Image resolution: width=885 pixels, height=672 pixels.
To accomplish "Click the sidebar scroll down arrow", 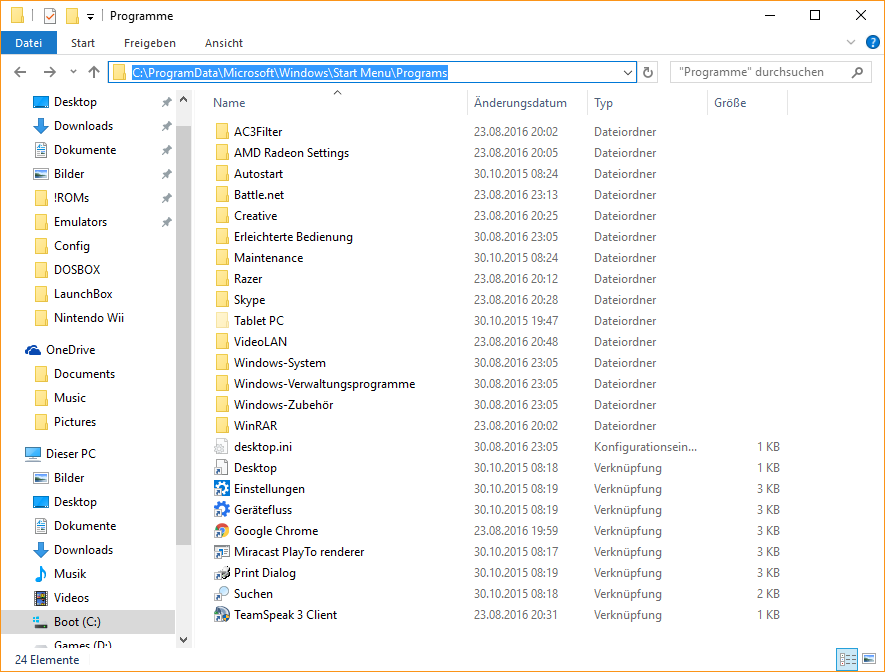I will pyautogui.click(x=183, y=640).
